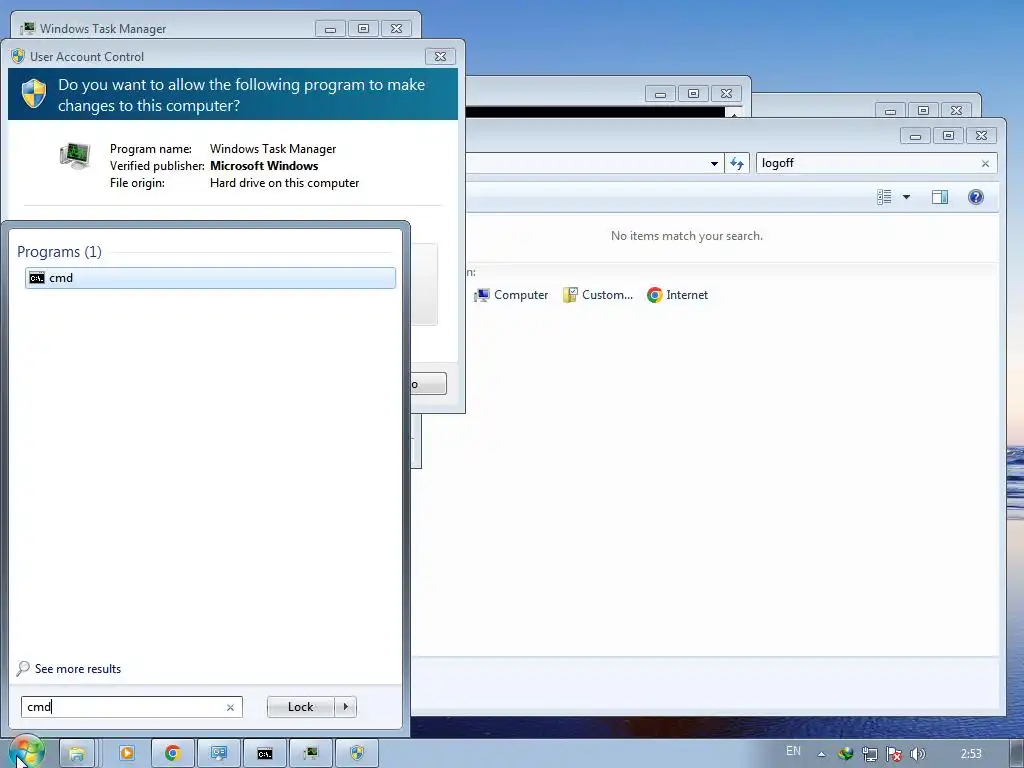
Task: Click the tray icon left of the network icon
Action: [x=846, y=754]
